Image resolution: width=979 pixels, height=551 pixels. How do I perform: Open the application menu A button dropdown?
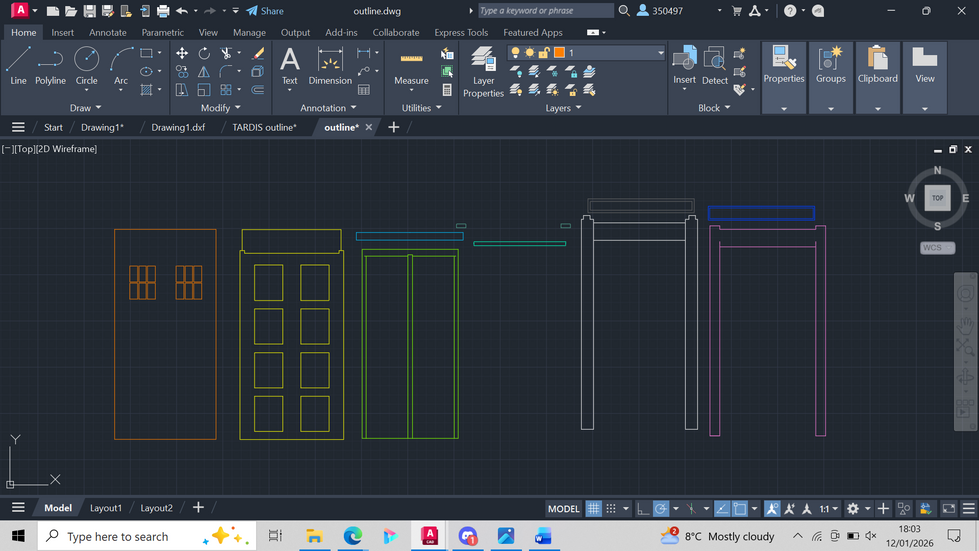24,11
